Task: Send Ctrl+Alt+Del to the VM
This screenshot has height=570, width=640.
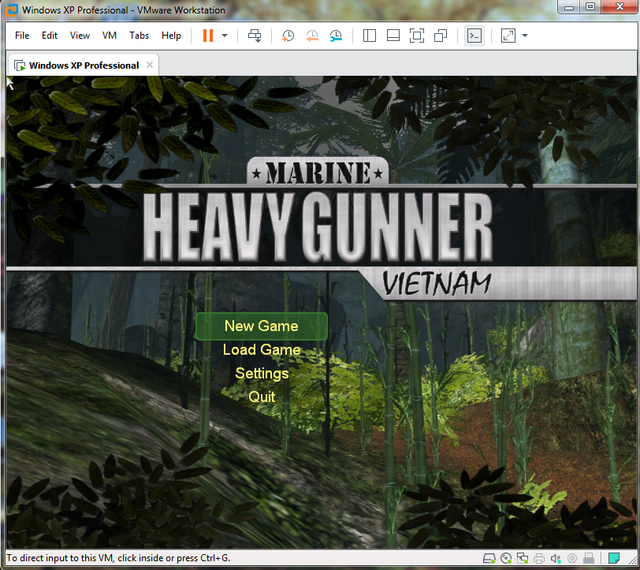Action: point(254,36)
